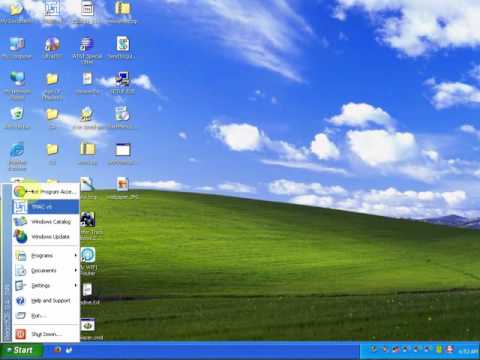The width and height of the screenshot is (480, 360).
Task: Click the Help and Support question mark icon
Action: (x=20, y=301)
